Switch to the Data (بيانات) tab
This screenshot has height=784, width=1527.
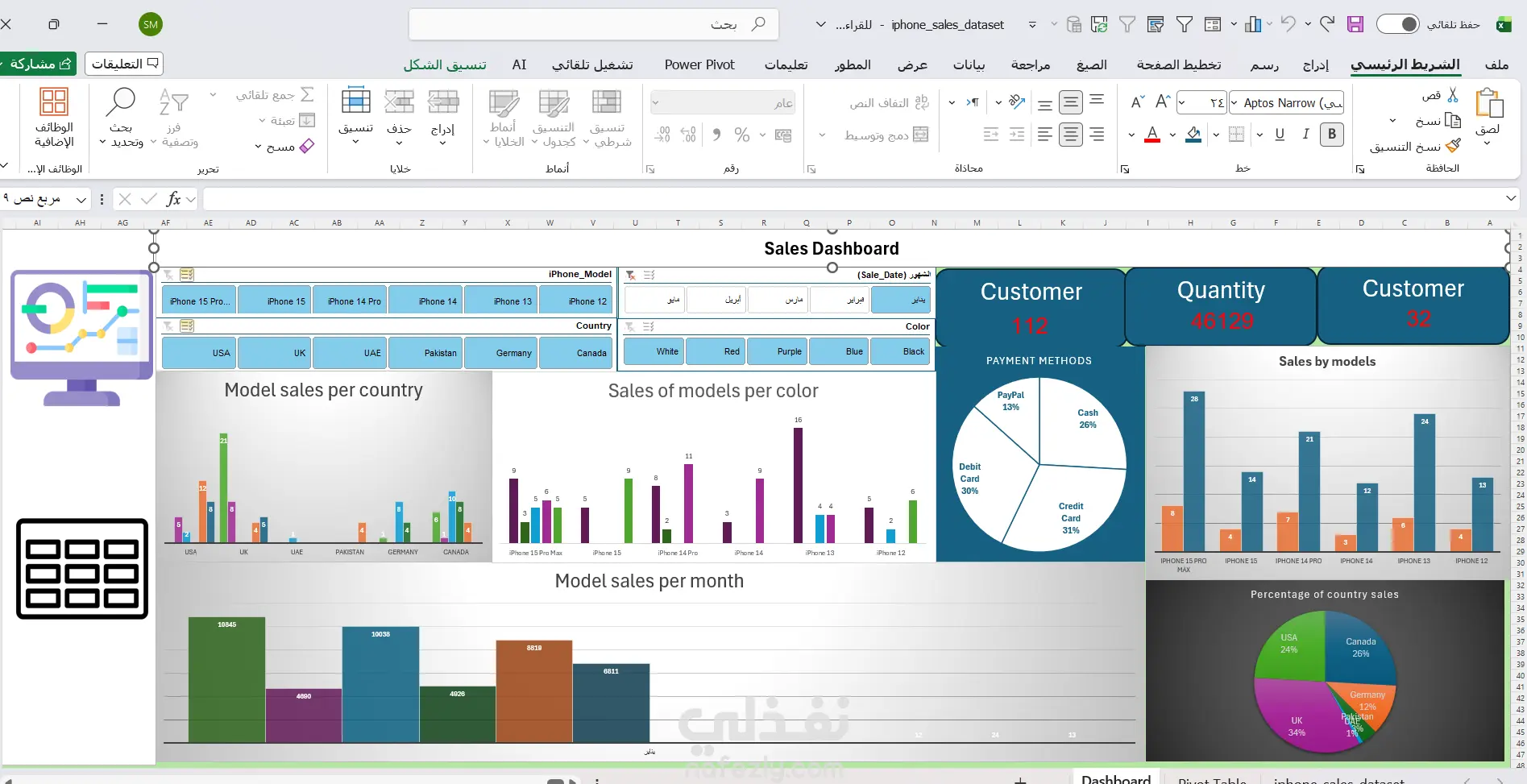[969, 64]
